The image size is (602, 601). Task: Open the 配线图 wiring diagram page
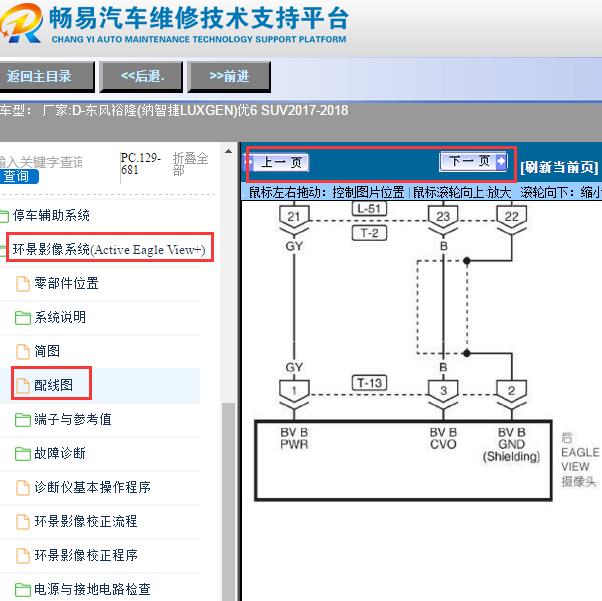coord(54,385)
